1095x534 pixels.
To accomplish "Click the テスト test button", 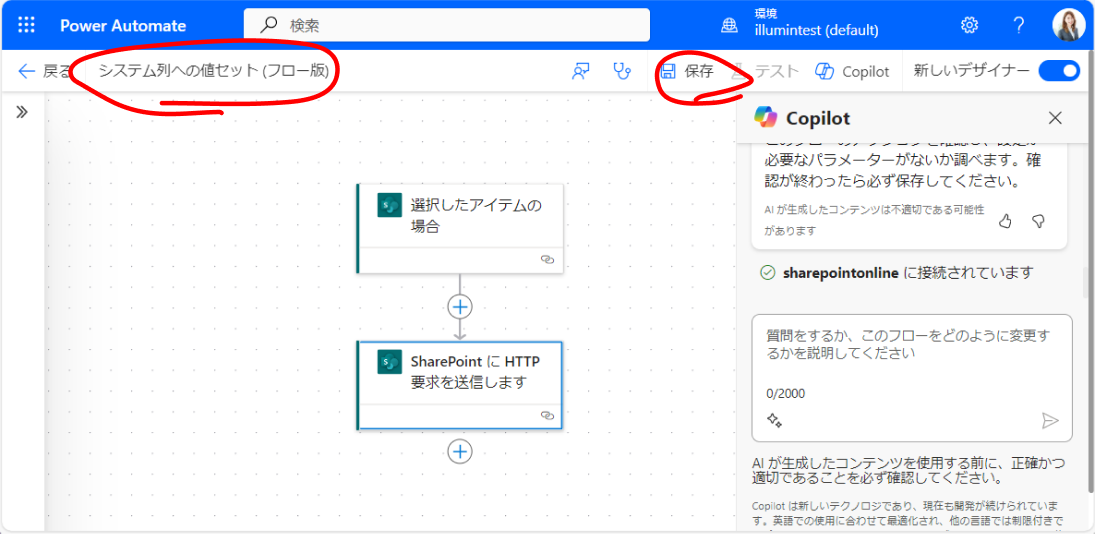I will tap(765, 71).
